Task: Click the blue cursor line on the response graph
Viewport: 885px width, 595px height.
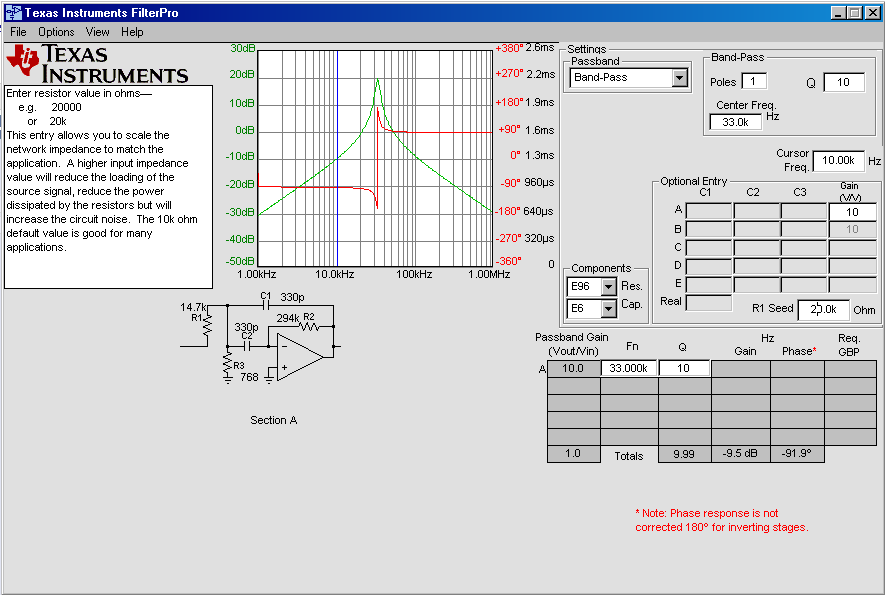Action: point(338,158)
